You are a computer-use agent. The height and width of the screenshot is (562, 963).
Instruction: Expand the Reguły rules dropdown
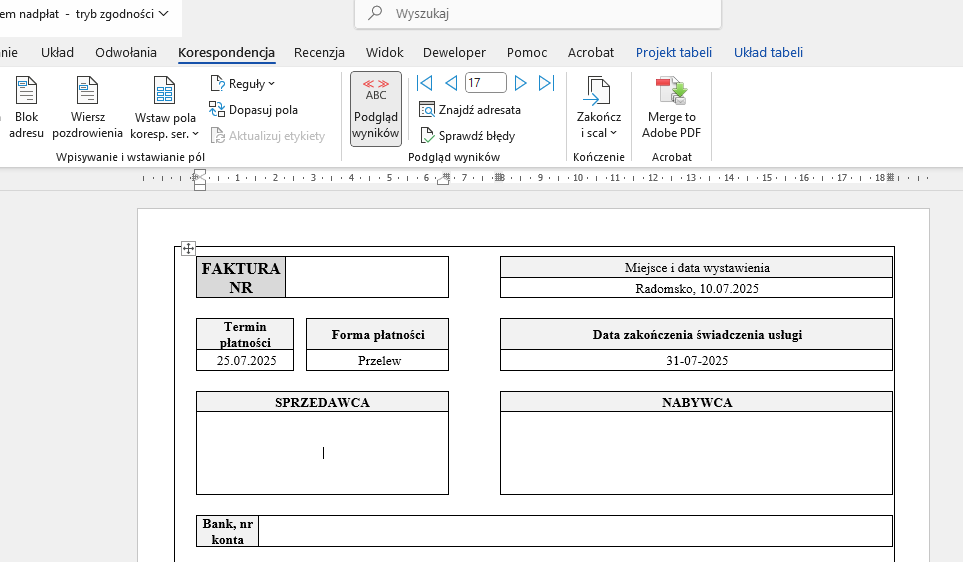point(243,84)
